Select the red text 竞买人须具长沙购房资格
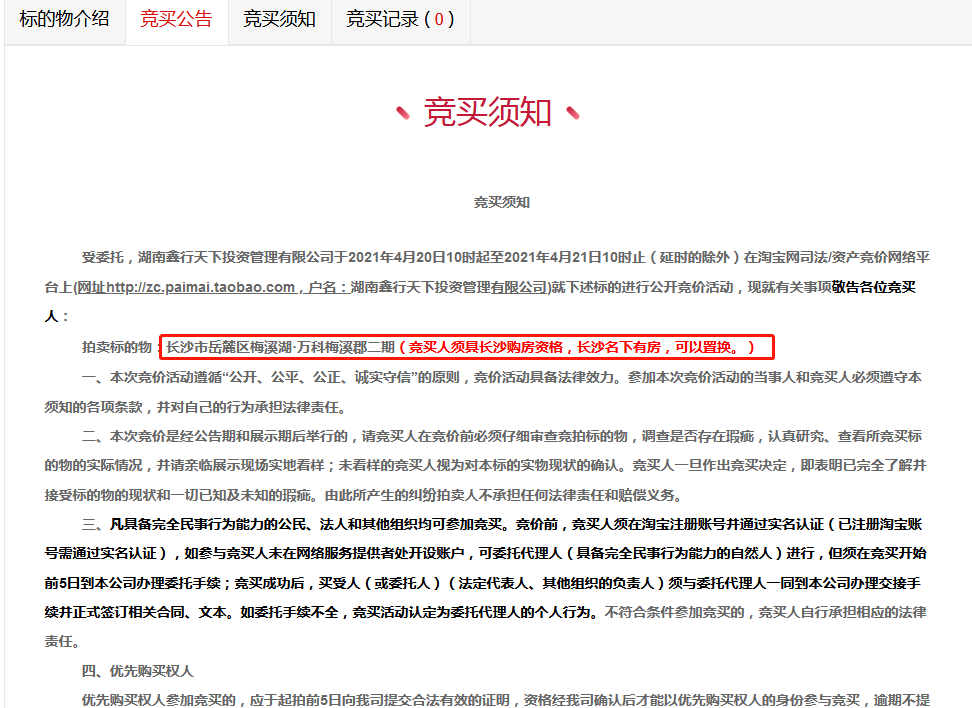 (x=485, y=347)
